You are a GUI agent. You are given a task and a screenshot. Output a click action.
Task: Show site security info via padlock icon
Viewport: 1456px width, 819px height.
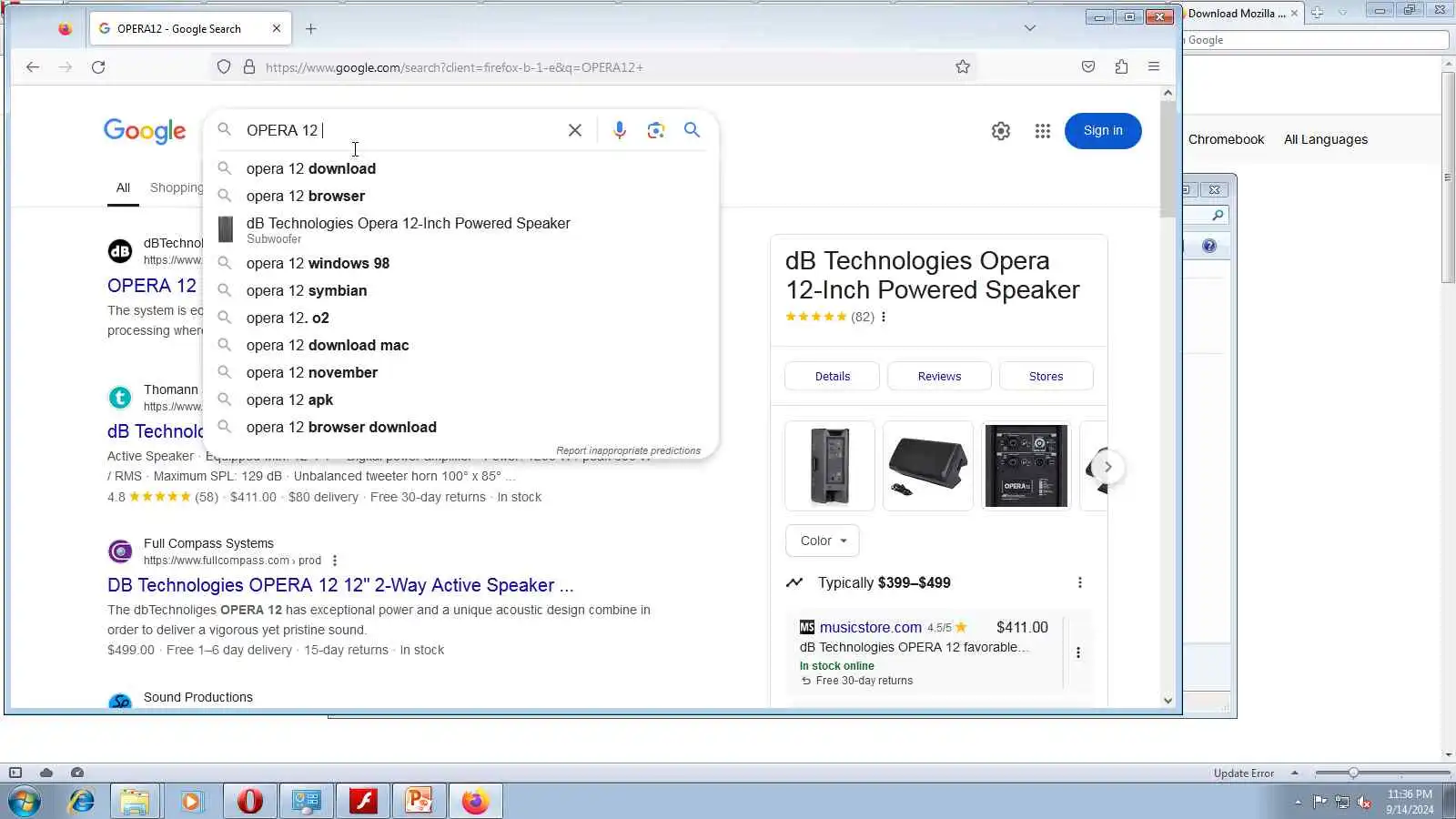(x=249, y=66)
